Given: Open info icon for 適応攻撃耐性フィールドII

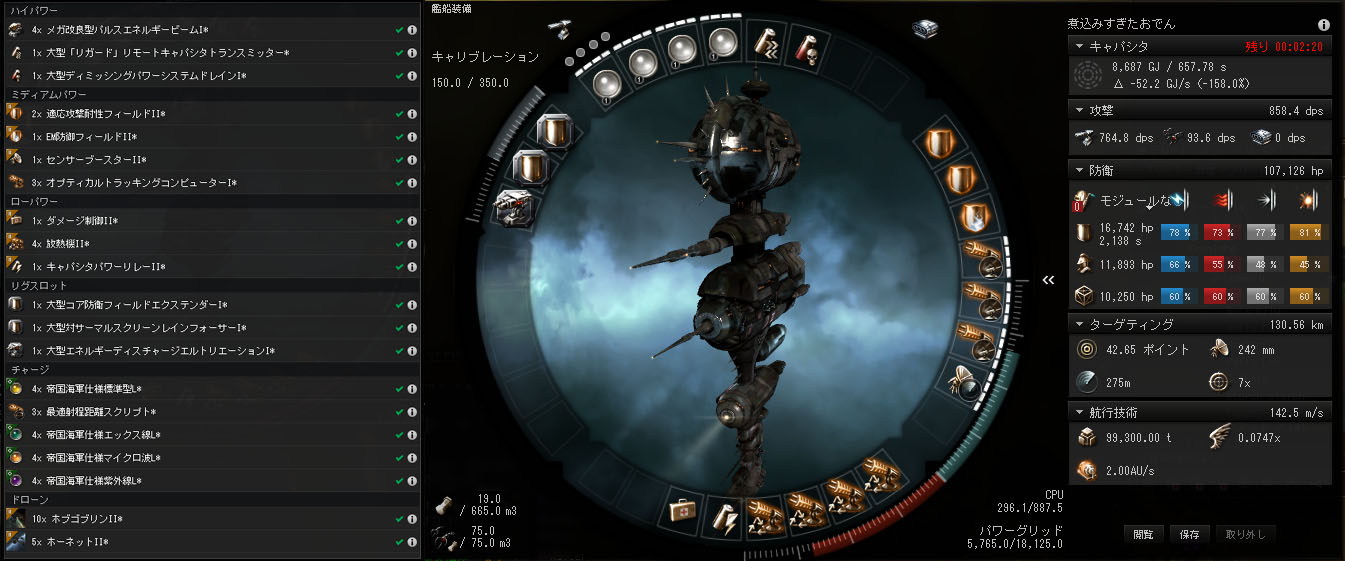Looking at the screenshot, I should click(x=412, y=114).
